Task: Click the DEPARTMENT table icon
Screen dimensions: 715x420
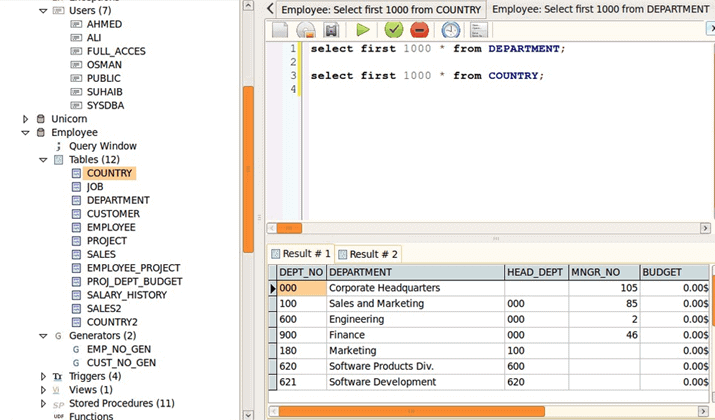Action: [x=76, y=200]
